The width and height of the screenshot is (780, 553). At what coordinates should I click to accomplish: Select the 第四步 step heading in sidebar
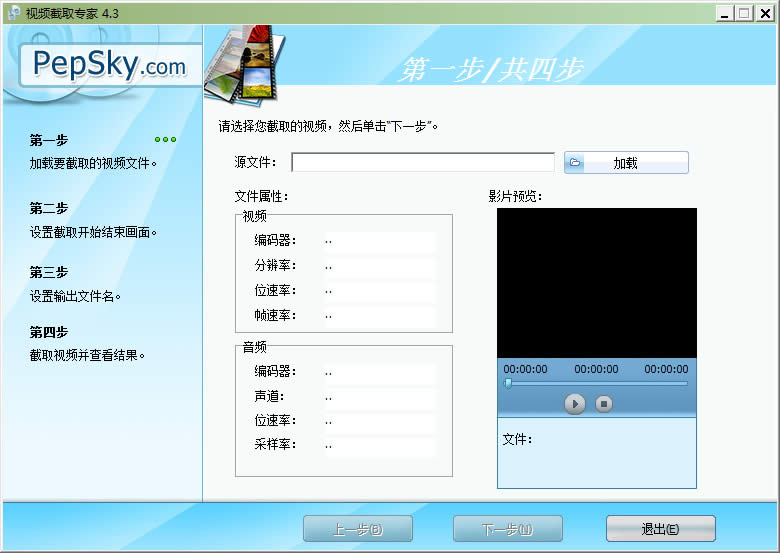[x=49, y=332]
